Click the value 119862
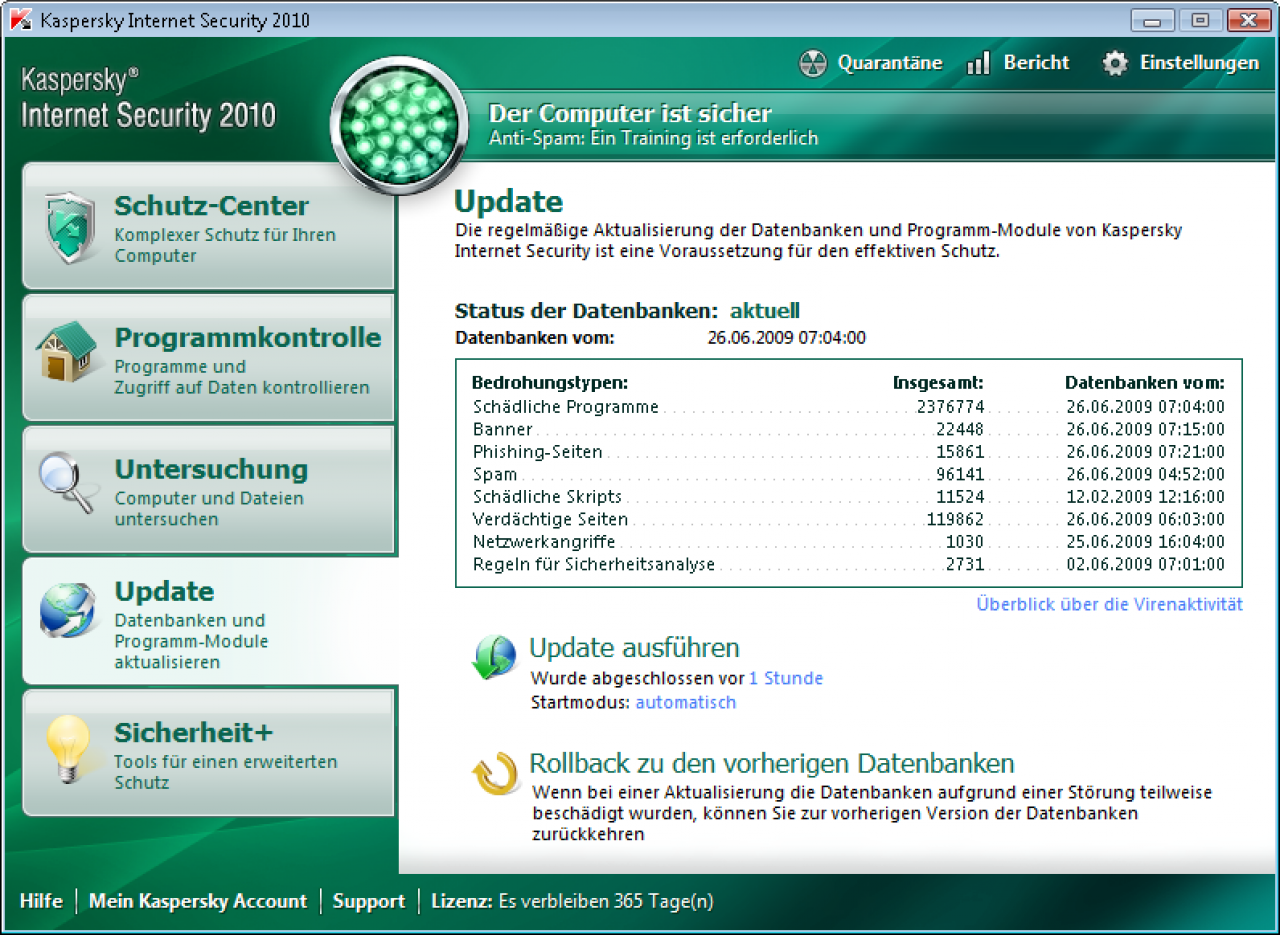The height and width of the screenshot is (935, 1280). (955, 519)
